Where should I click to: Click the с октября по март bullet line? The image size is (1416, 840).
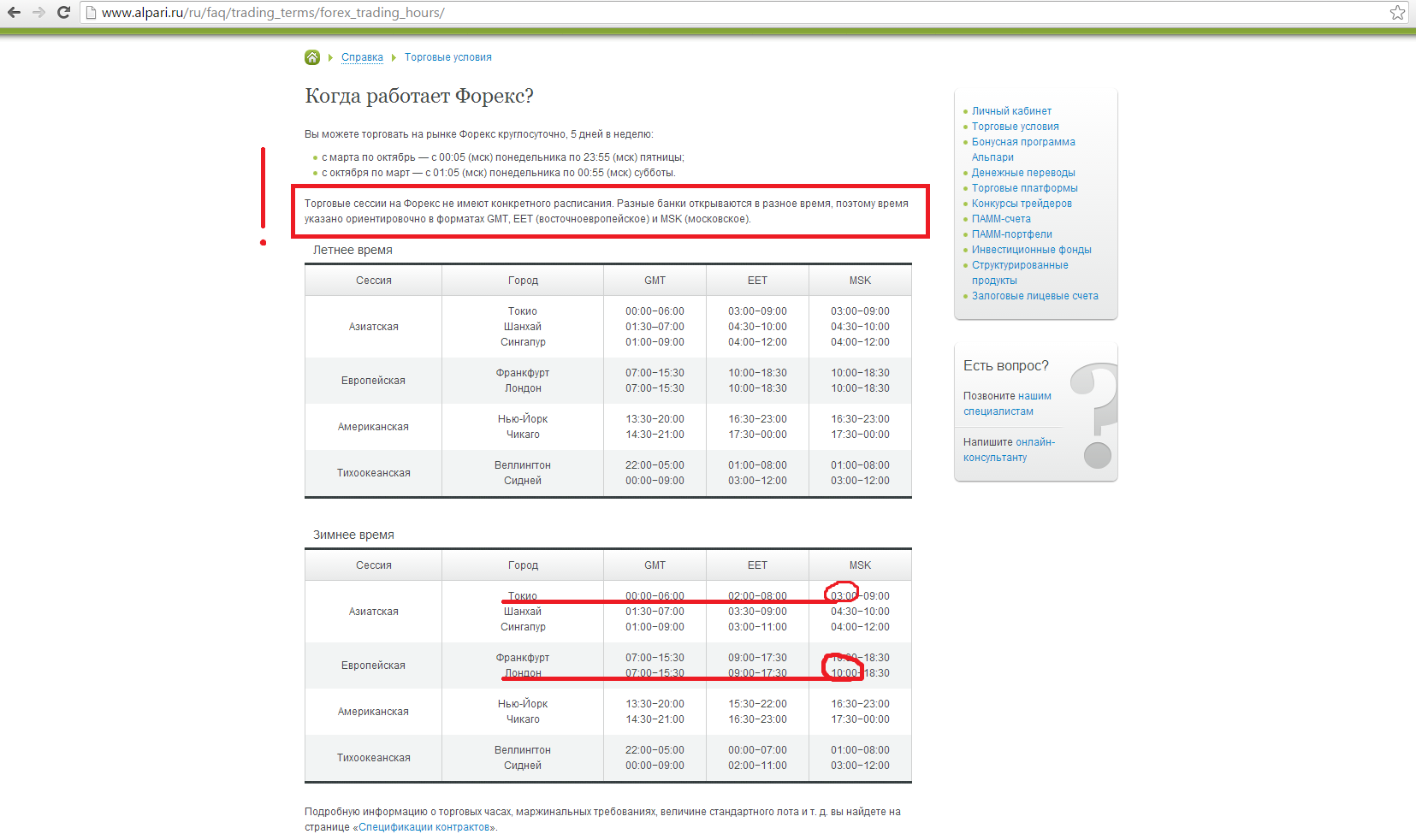coord(499,173)
